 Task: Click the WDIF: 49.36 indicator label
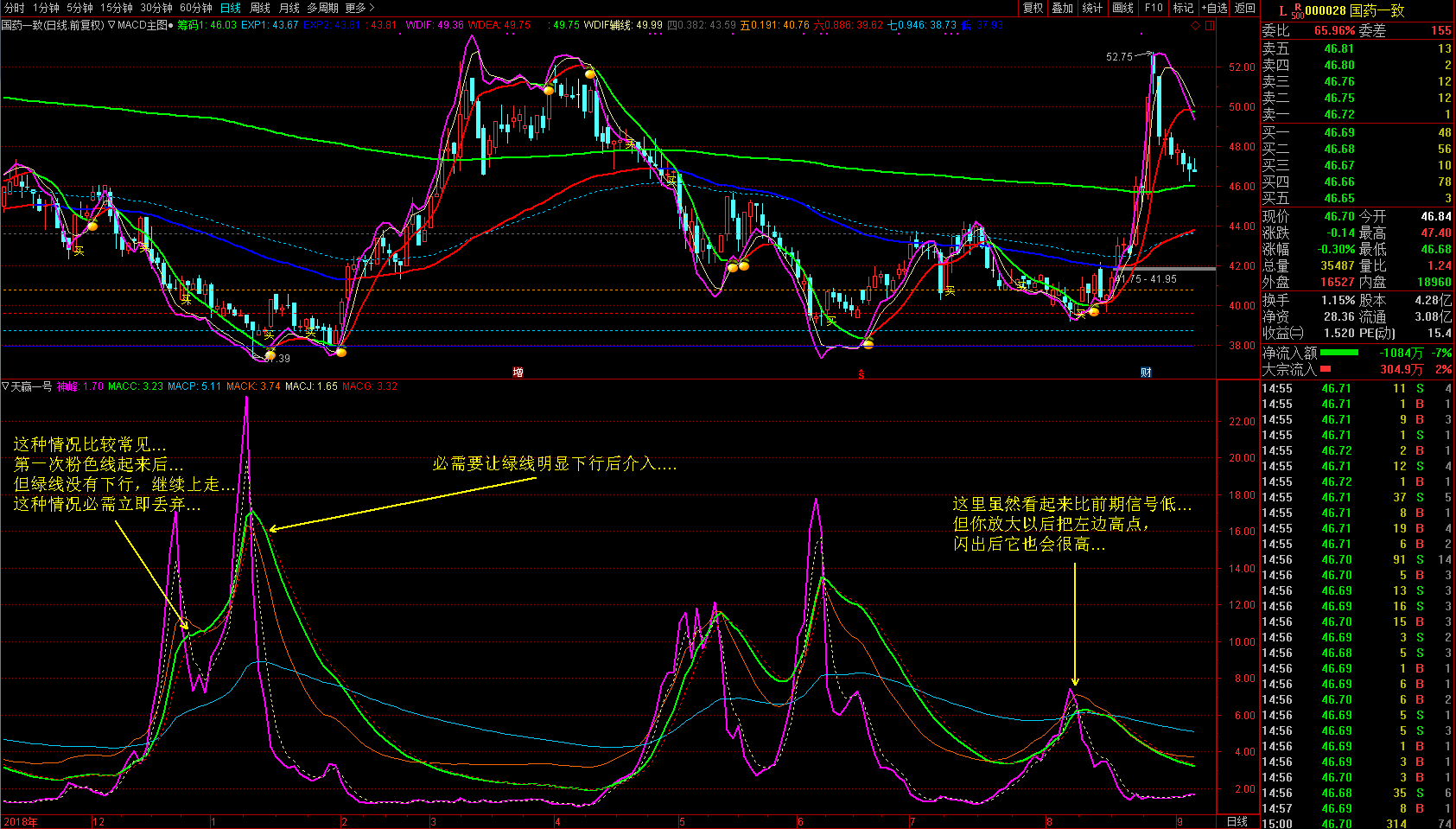point(435,25)
